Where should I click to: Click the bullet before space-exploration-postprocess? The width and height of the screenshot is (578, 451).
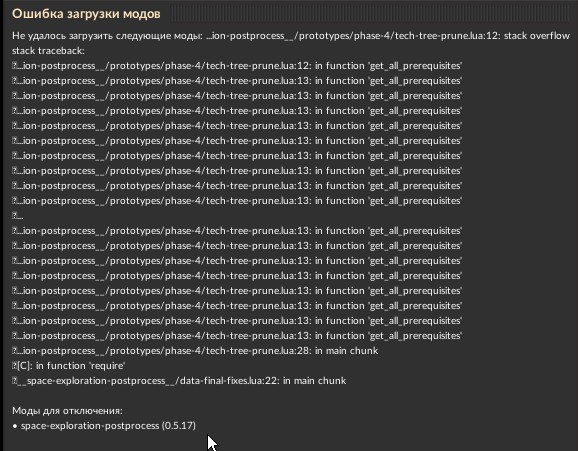(15, 426)
